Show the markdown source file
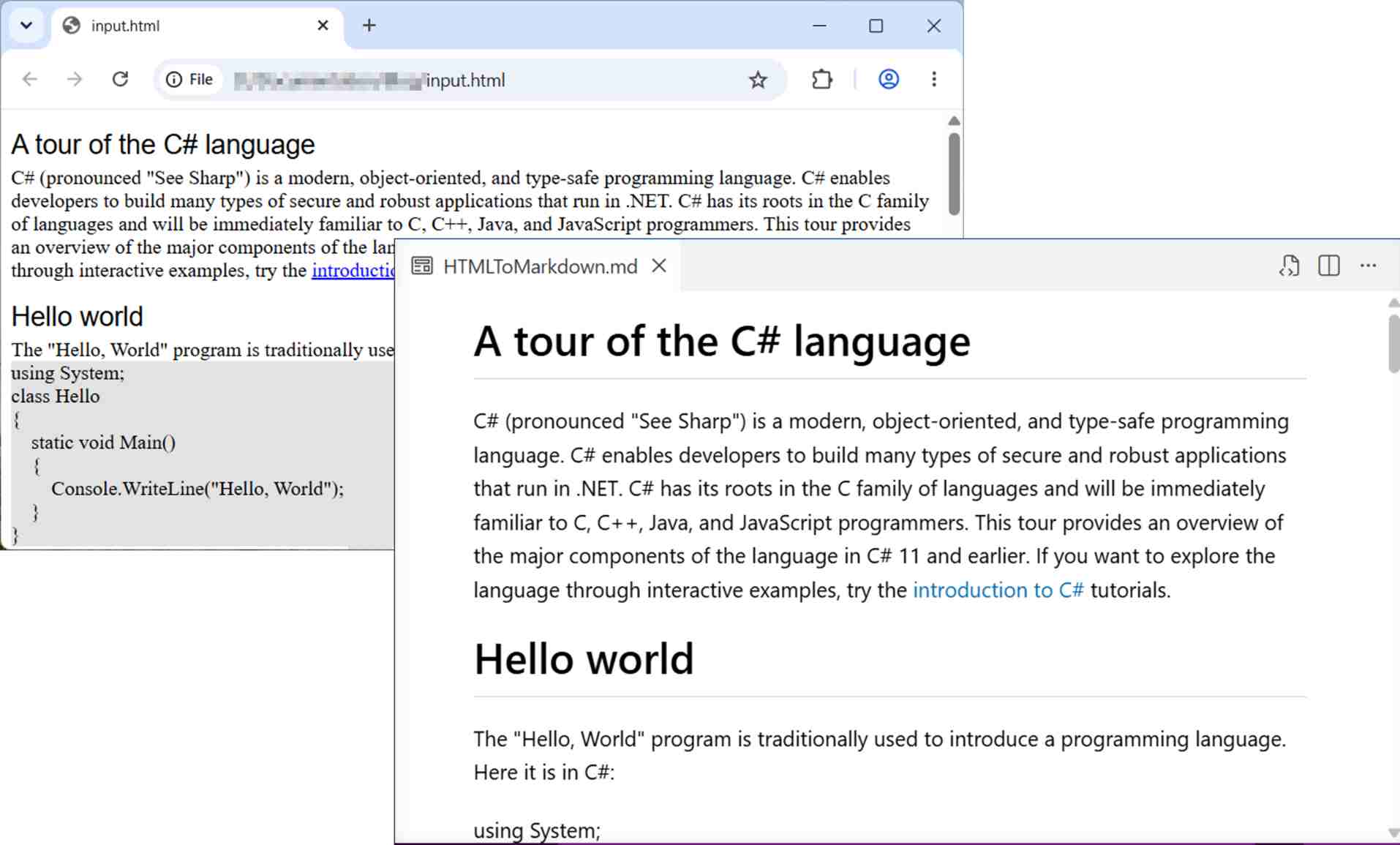This screenshot has height=845, width=1400. pyautogui.click(x=1289, y=266)
